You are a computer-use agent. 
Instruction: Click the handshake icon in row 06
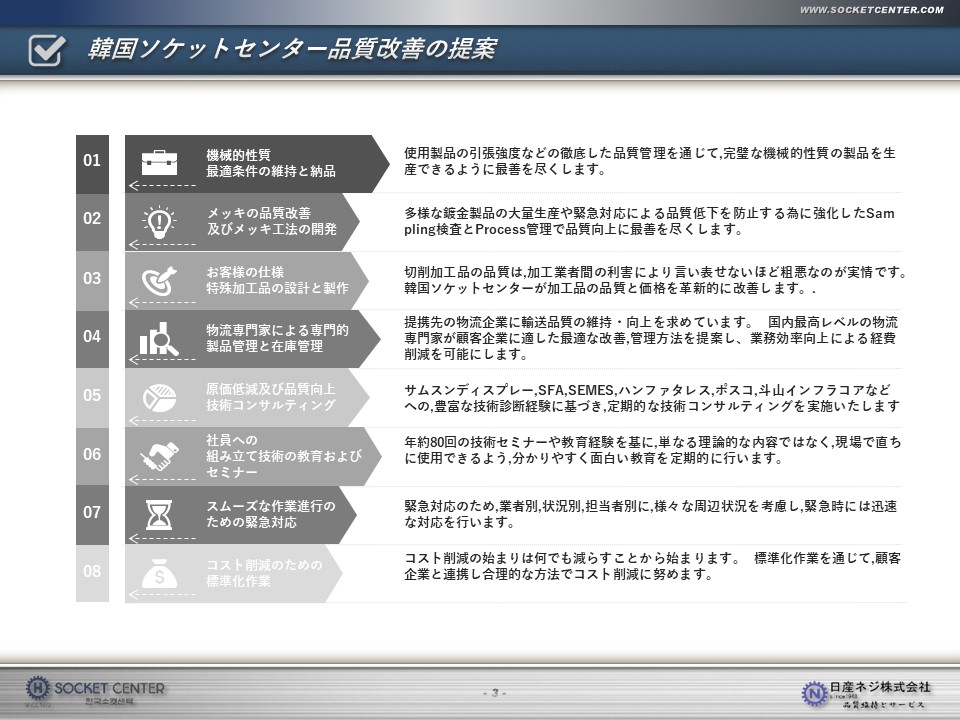pyautogui.click(x=159, y=456)
